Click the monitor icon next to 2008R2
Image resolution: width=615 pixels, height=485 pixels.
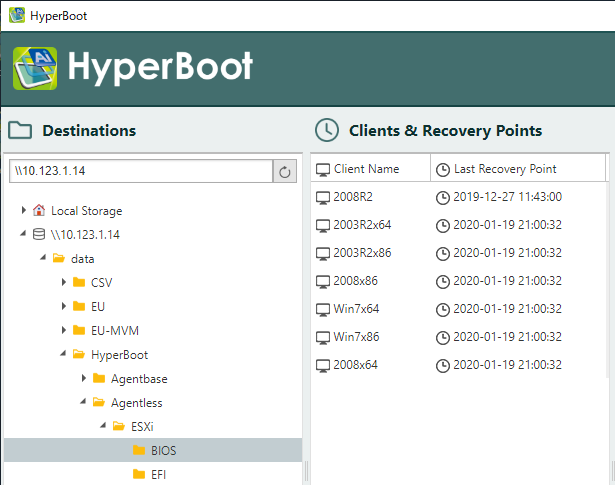point(323,197)
